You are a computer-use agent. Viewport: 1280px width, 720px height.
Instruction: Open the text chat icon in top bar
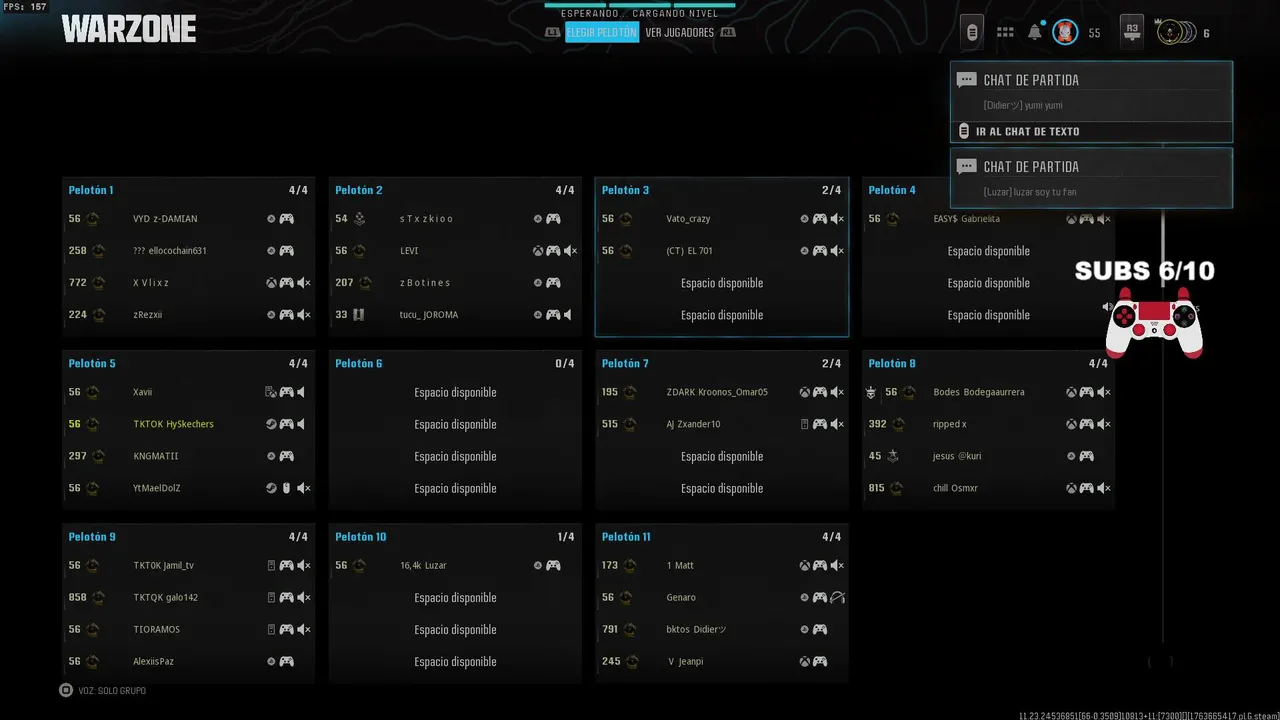[972, 32]
